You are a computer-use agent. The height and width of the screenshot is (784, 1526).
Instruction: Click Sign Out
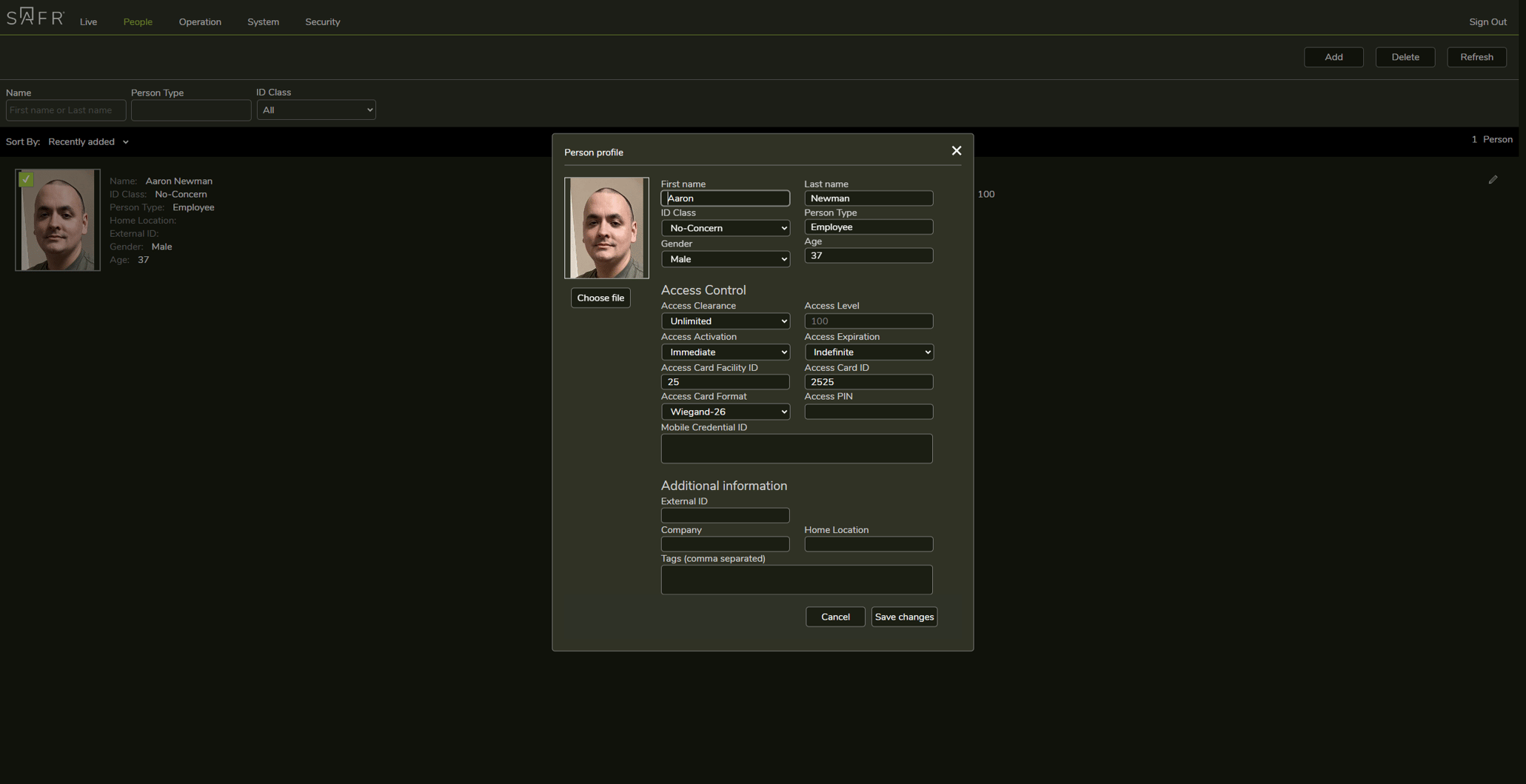(1487, 21)
